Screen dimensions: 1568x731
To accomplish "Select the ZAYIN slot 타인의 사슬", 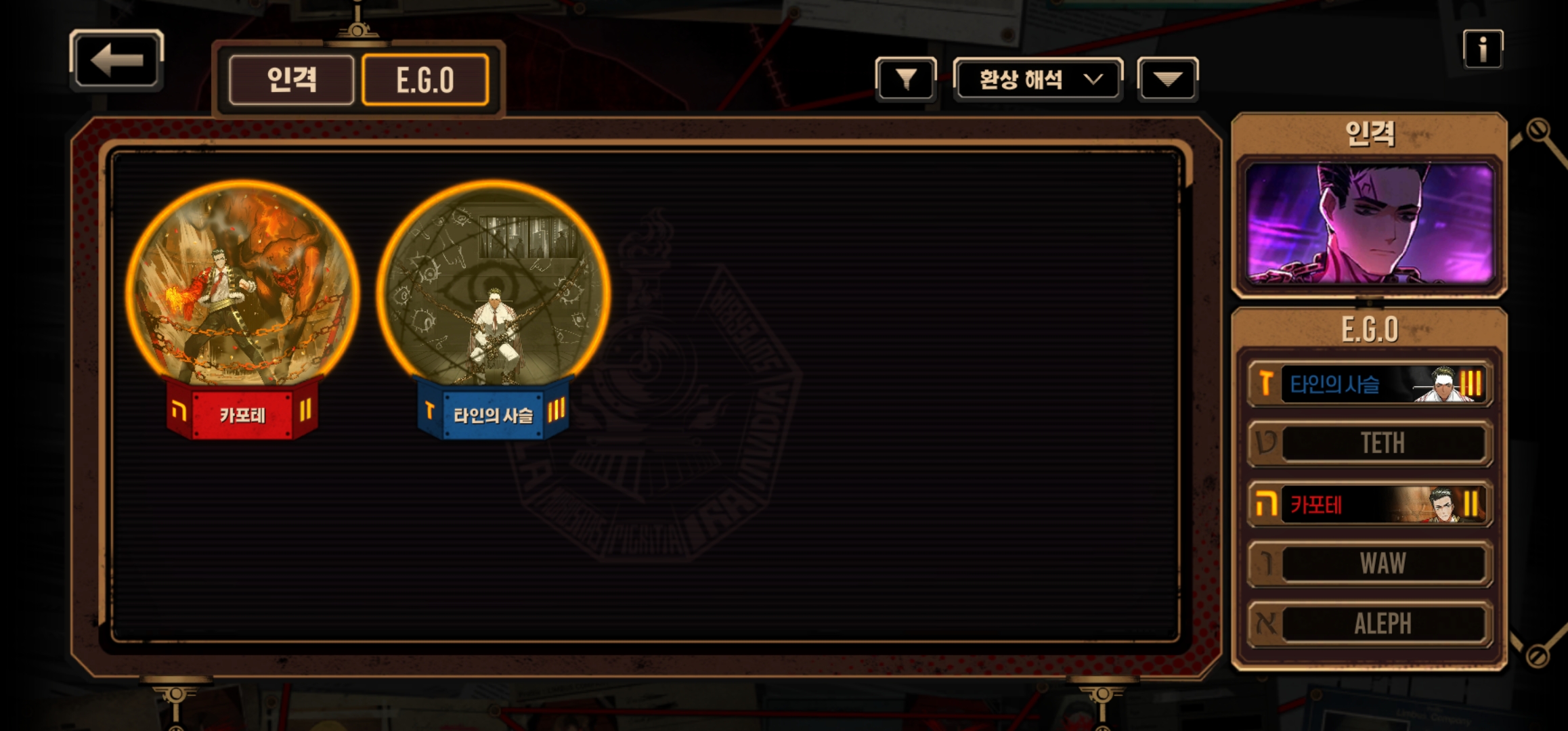I will (1369, 384).
